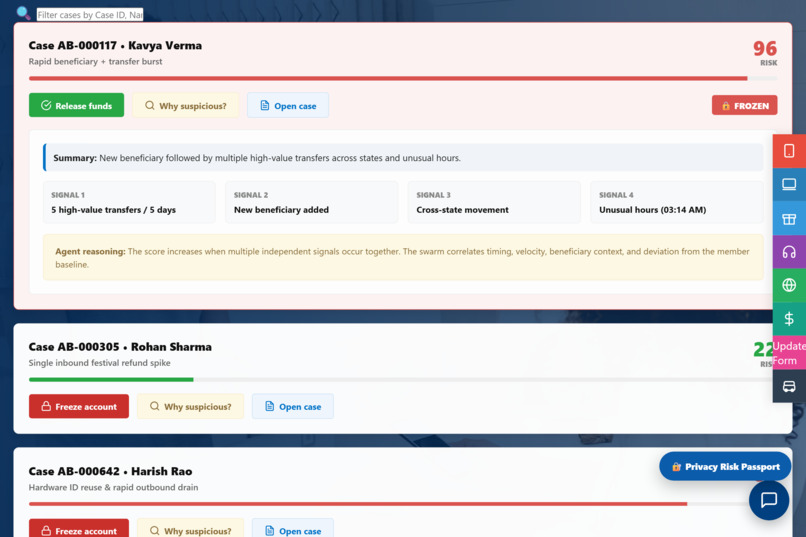Open the bus sidebar icon
The image size is (806, 537).
[x=789, y=386]
